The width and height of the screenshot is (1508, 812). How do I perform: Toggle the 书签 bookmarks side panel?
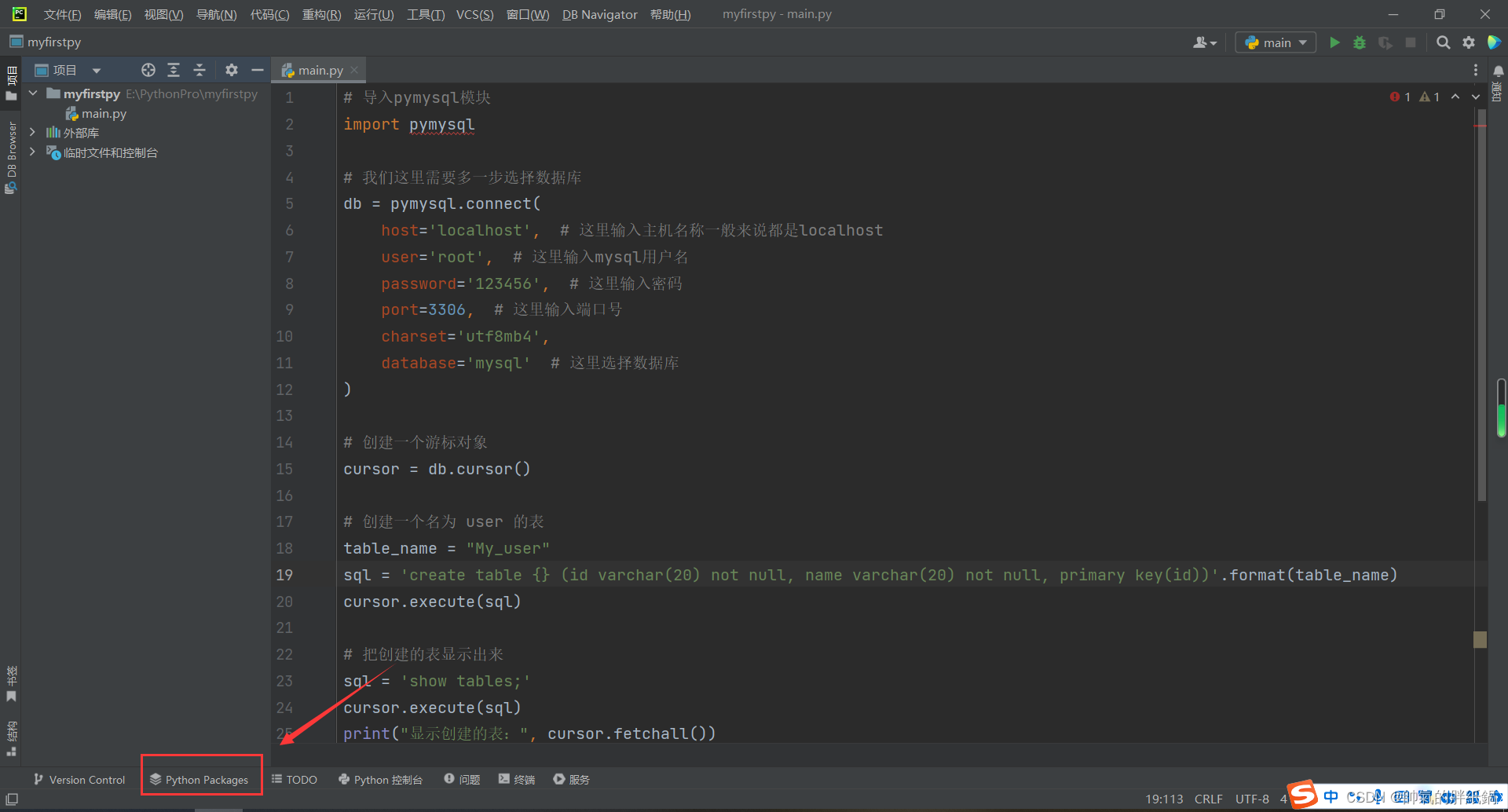click(11, 684)
